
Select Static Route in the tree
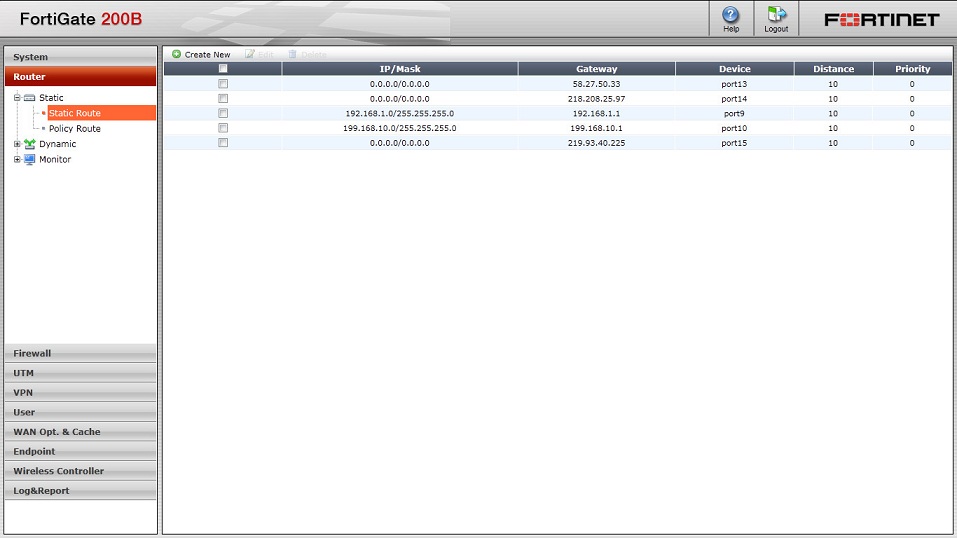click(x=74, y=113)
